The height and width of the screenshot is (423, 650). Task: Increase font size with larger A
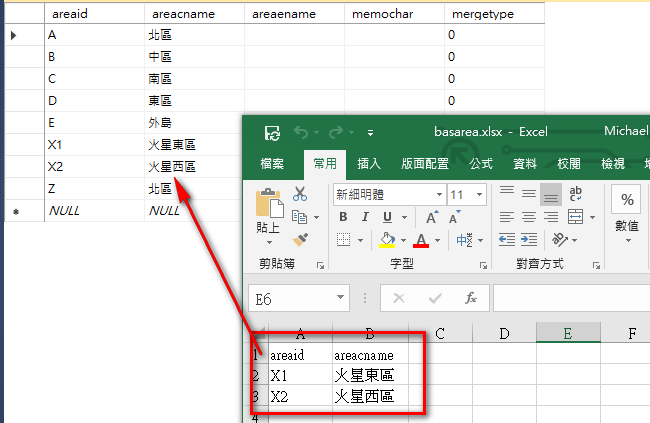[432, 217]
